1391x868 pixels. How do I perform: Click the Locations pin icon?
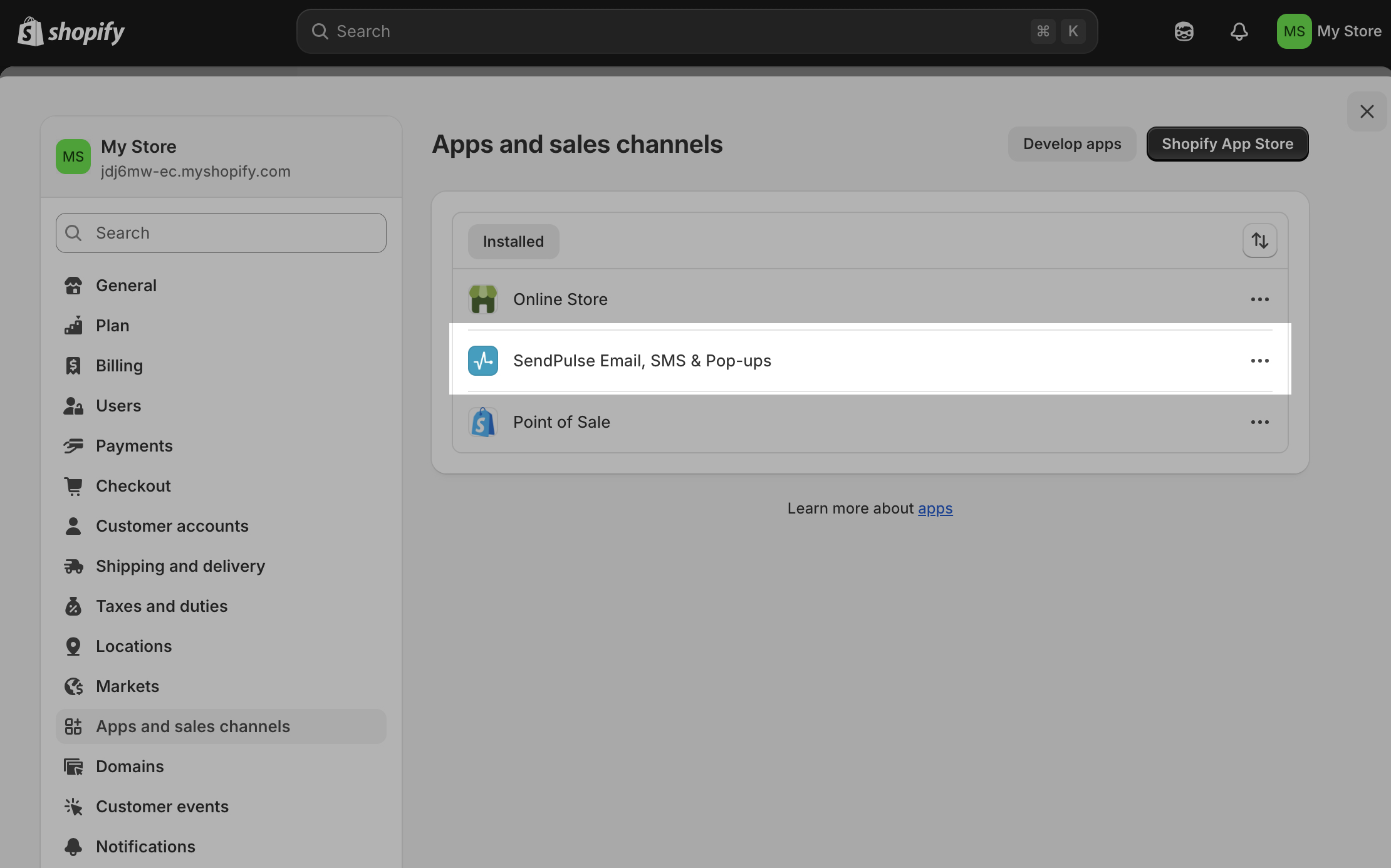73,646
